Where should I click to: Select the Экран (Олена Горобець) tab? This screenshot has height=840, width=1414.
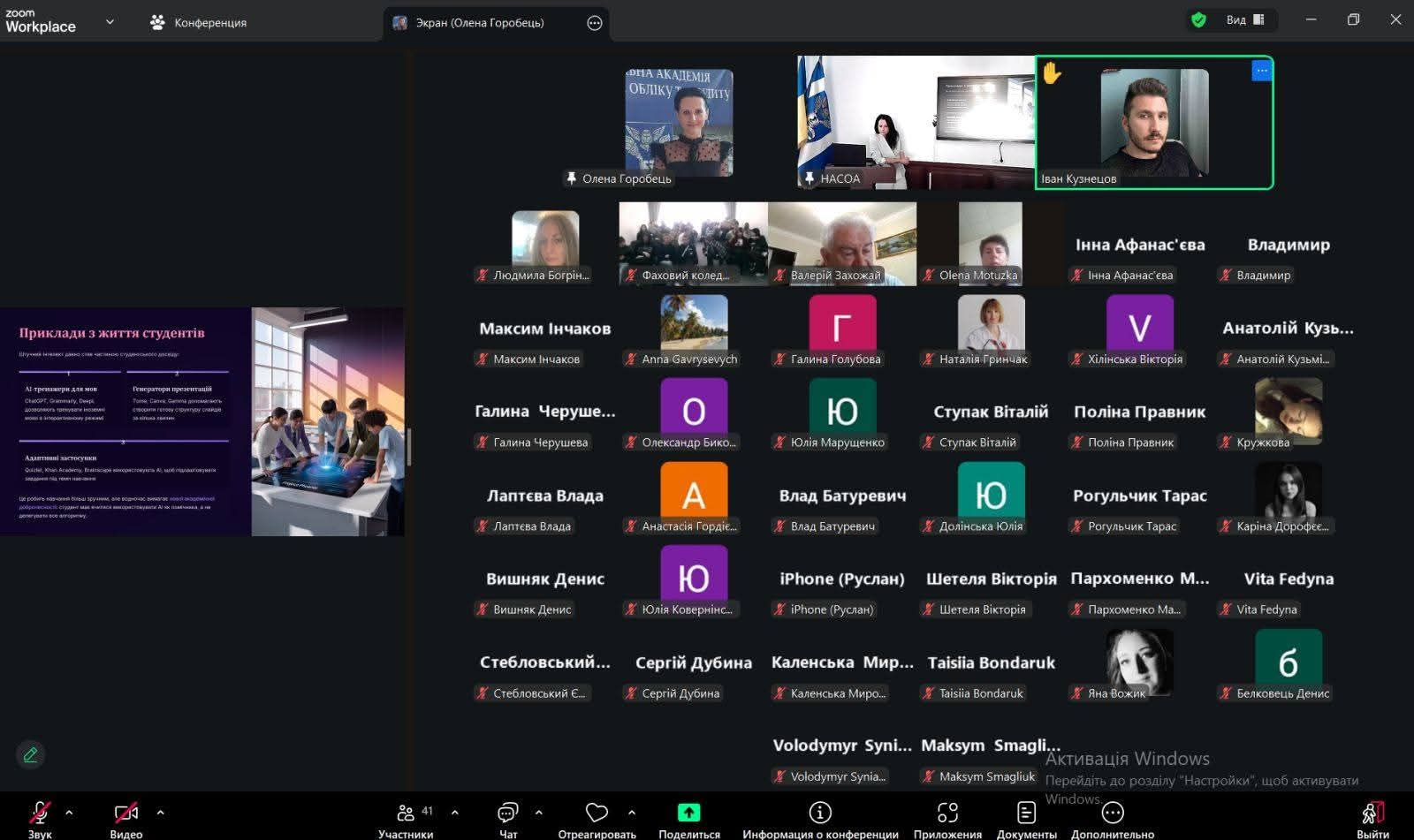click(x=480, y=23)
